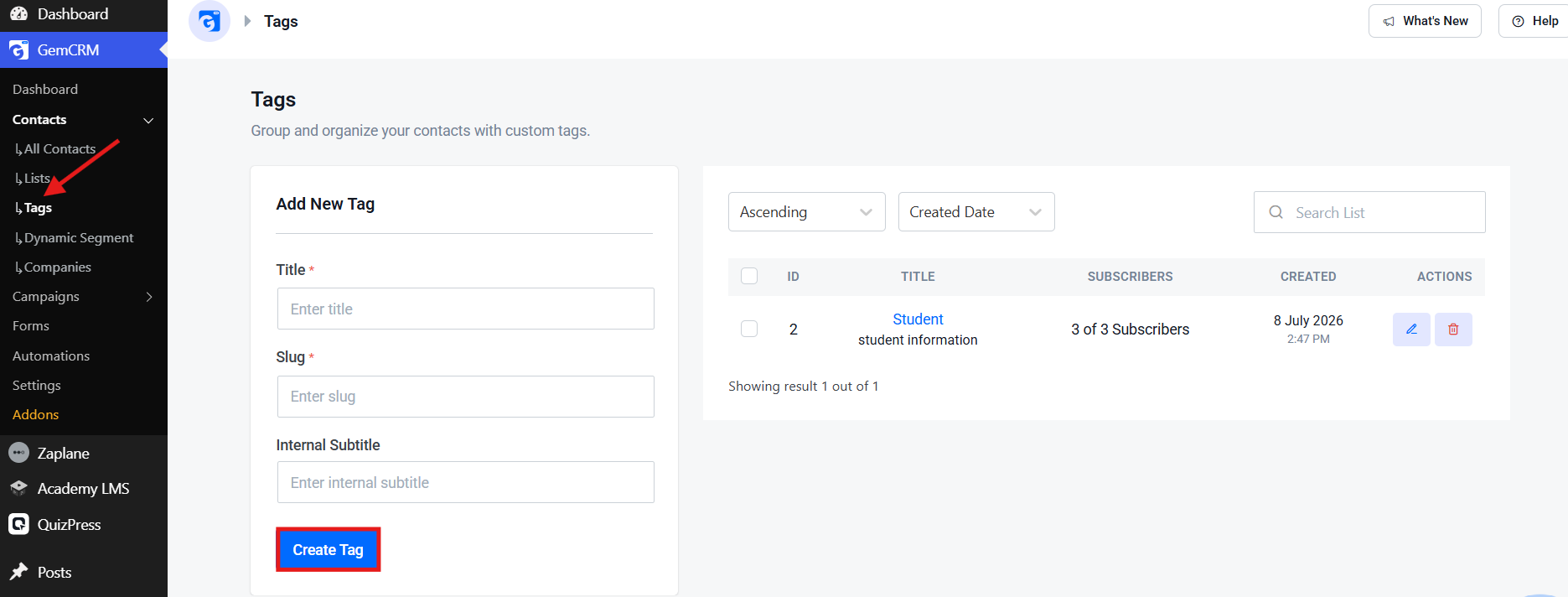Viewport: 1568px width, 597px height.
Task: Open Academy LMS graduation cap icon
Action: (18, 488)
